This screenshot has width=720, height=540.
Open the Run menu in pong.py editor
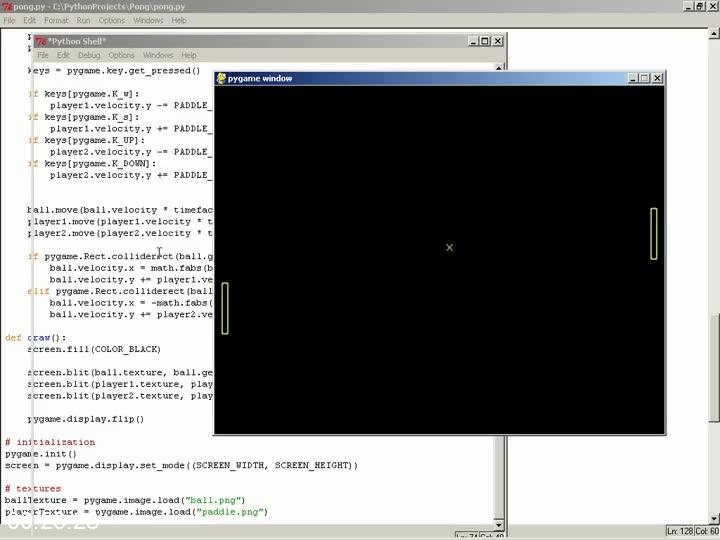83,20
